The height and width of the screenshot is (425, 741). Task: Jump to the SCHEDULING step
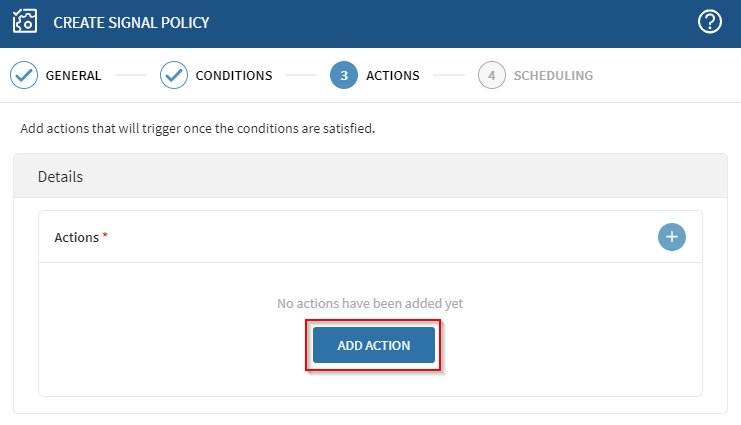point(553,75)
